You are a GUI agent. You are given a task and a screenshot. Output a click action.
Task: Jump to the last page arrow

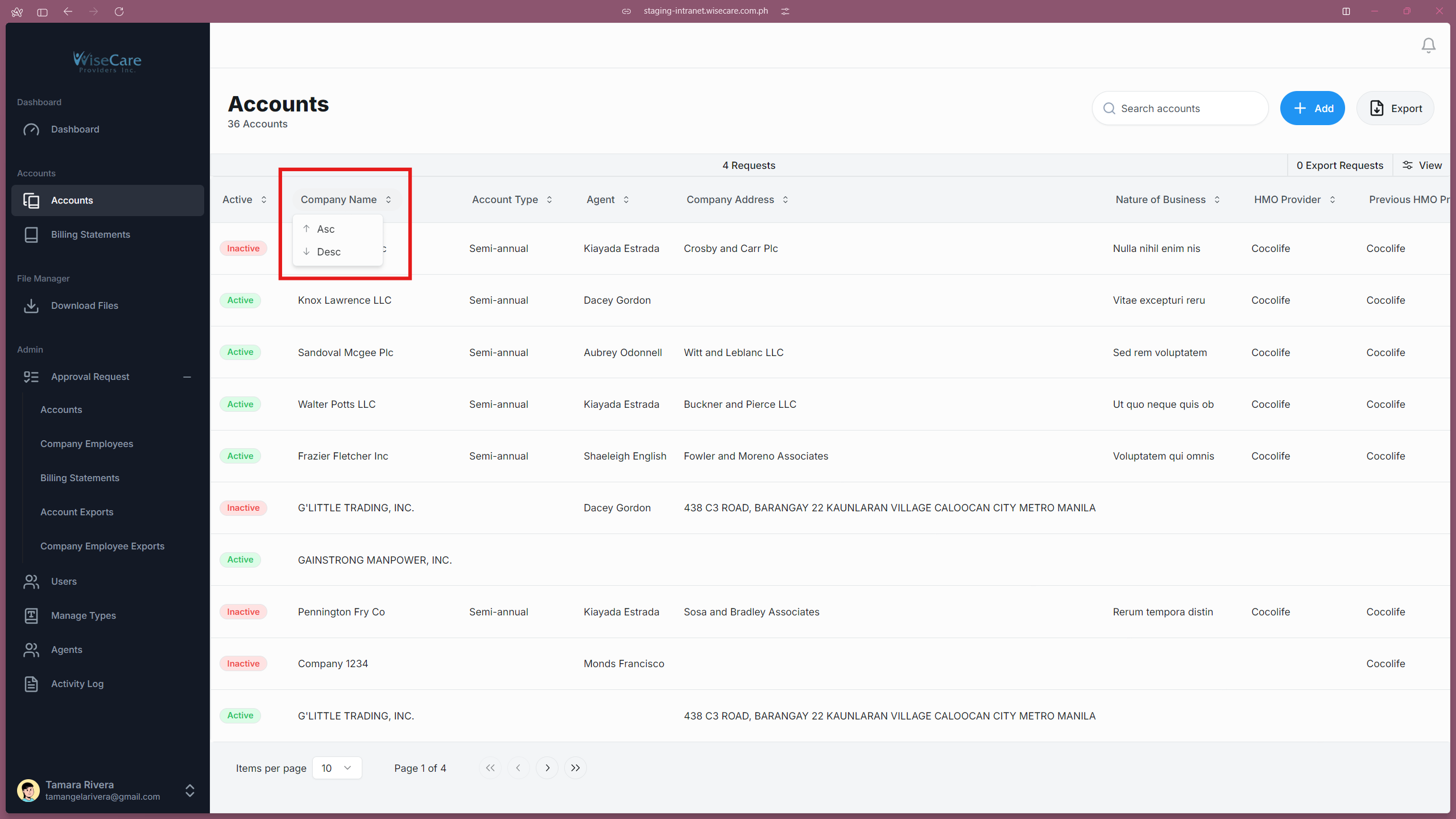coord(576,768)
